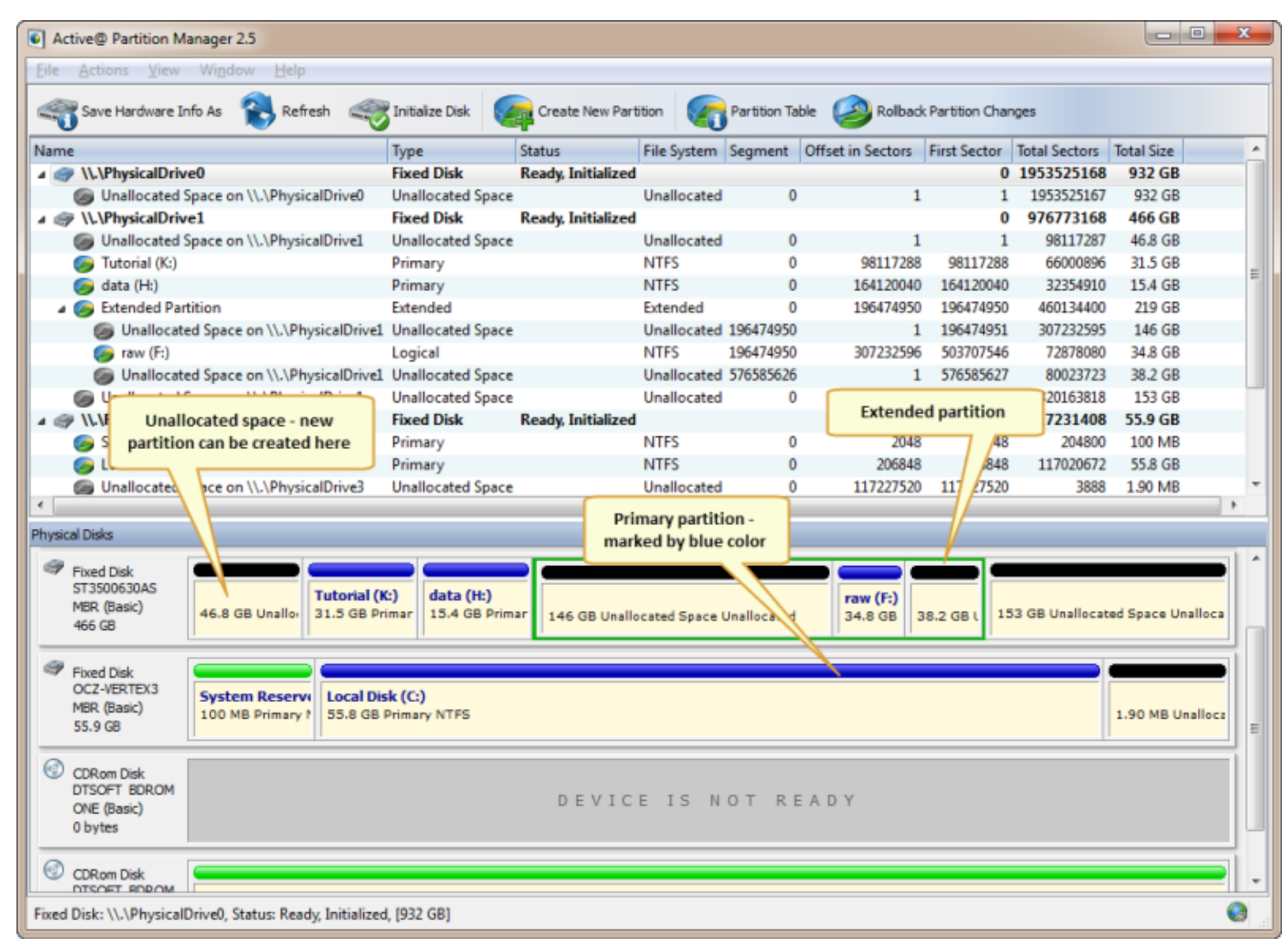Open the Partition Table viewer icon
The image size is (1287, 952).
pos(707,112)
